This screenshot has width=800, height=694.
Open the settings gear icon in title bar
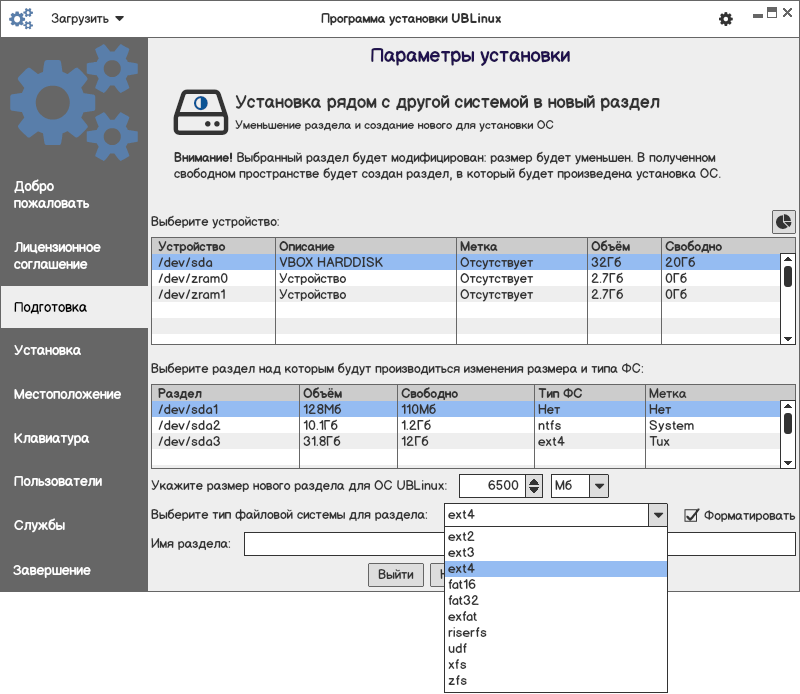pos(726,19)
